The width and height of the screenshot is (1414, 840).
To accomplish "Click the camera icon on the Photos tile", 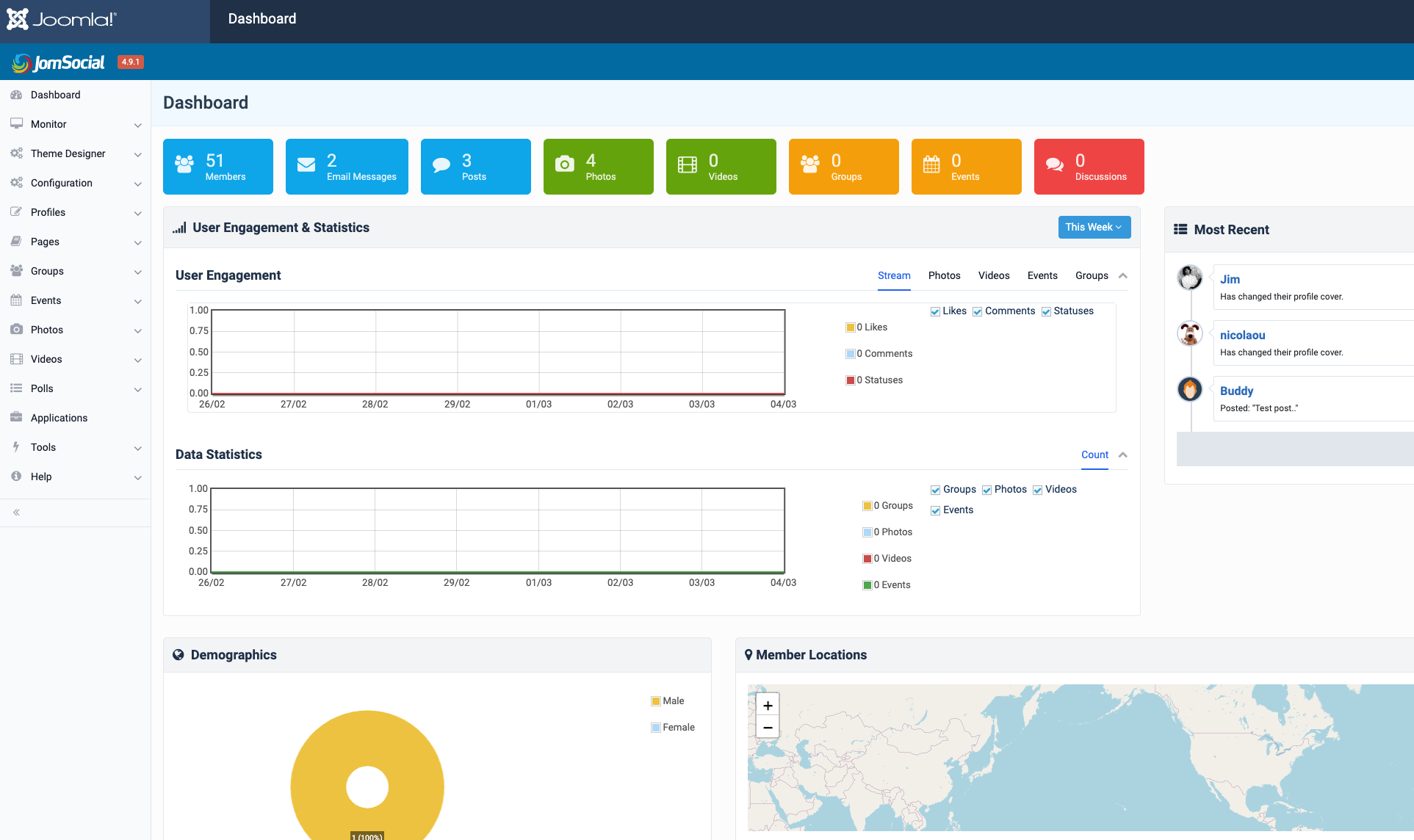I will (x=564, y=164).
